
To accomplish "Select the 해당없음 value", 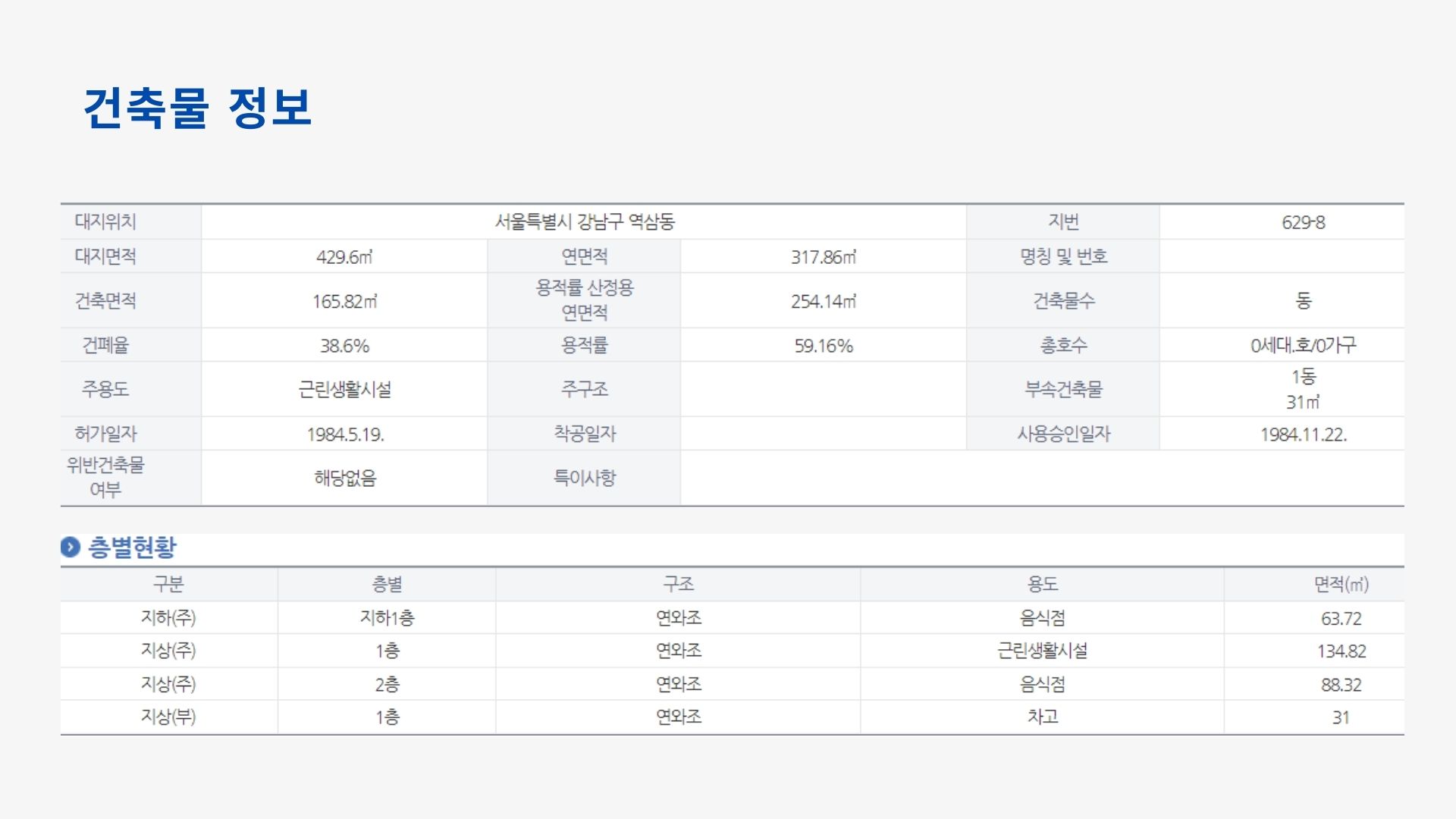I will click(x=345, y=478).
